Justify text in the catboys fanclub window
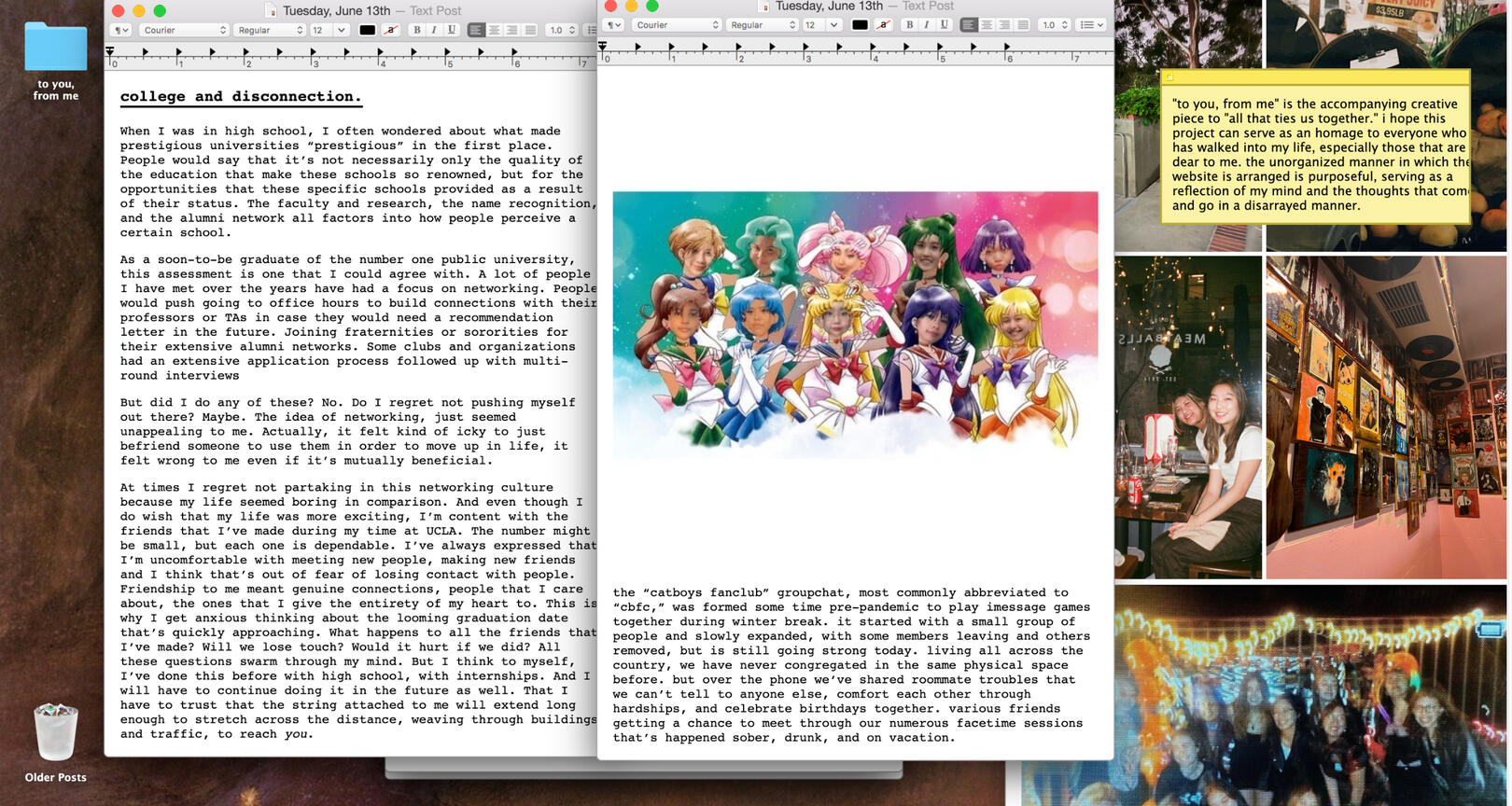The width and height of the screenshot is (1512, 806). [1023, 25]
